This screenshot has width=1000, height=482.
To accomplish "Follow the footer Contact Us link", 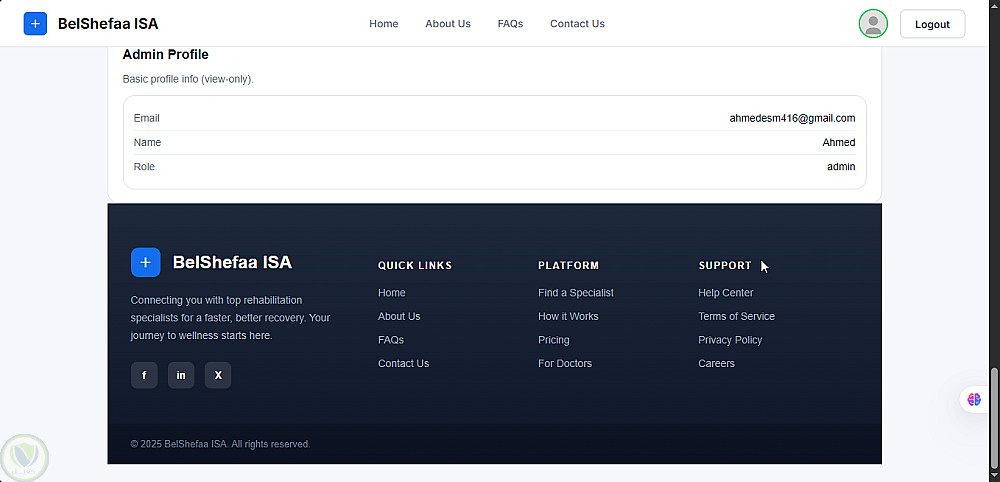I will pos(404,363).
